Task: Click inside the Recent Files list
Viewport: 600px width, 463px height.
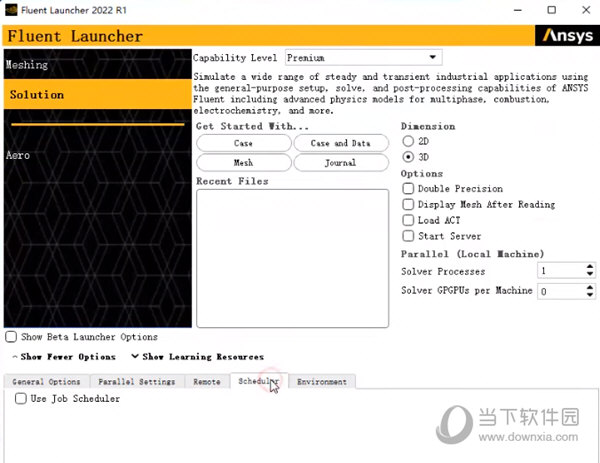Action: [293, 258]
